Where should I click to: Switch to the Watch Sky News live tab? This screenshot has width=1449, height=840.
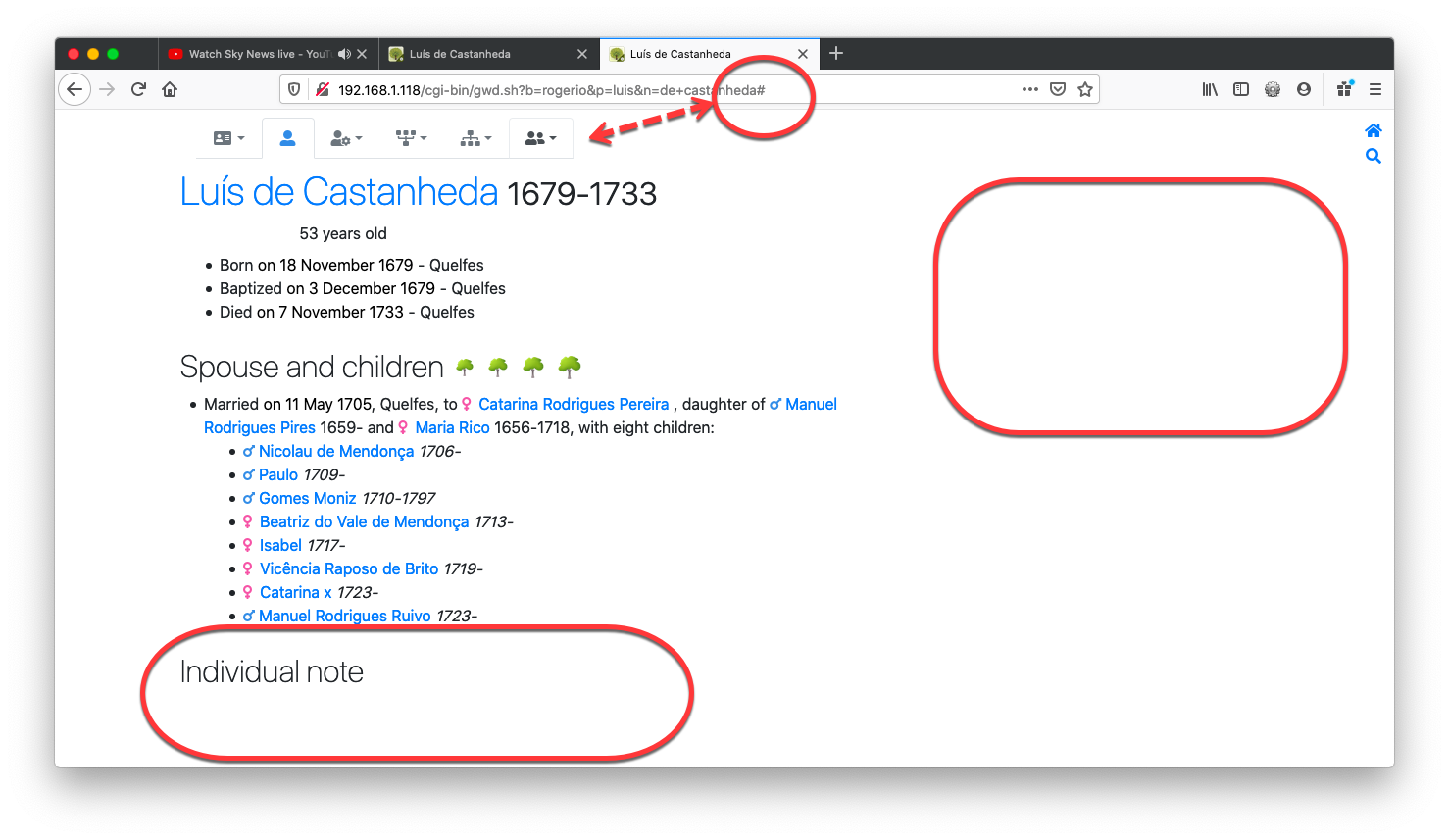coord(261,54)
